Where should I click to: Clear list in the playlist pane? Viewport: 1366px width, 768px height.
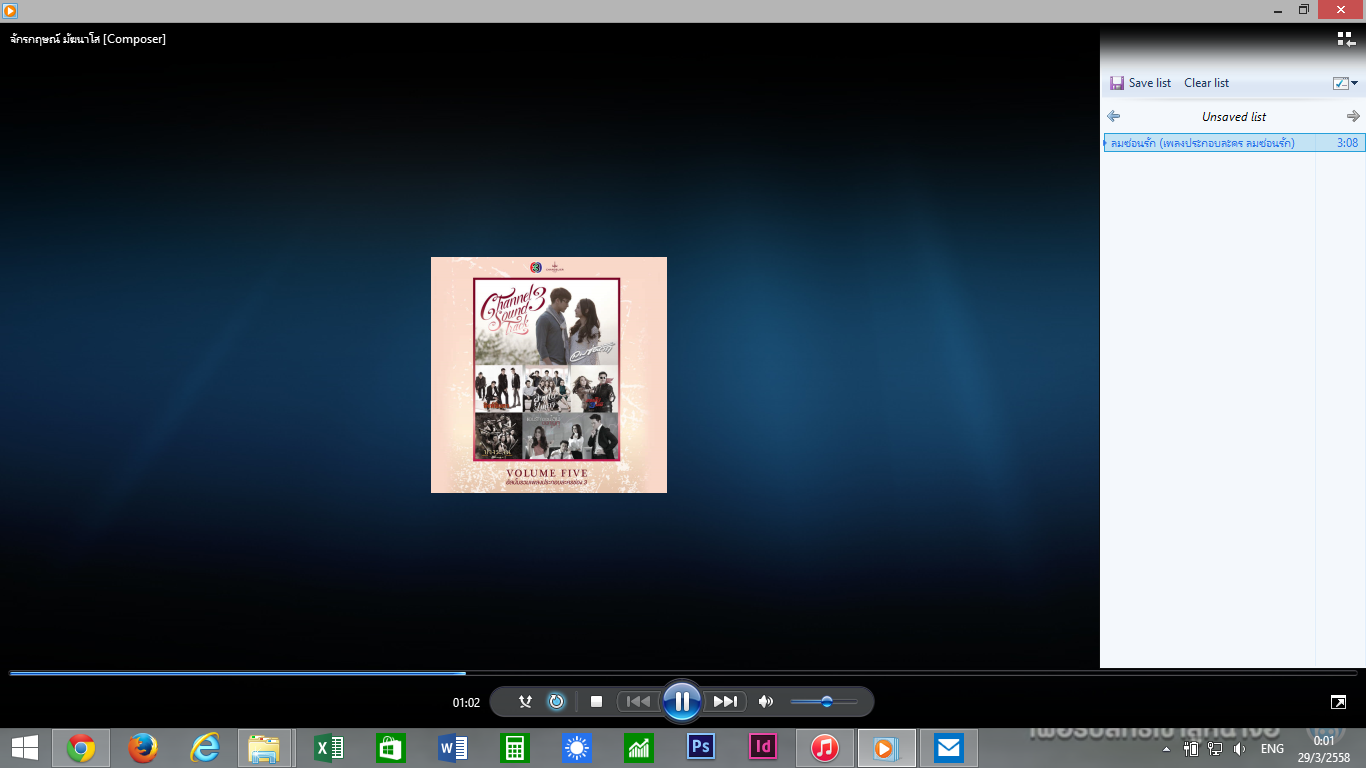[x=1206, y=83]
